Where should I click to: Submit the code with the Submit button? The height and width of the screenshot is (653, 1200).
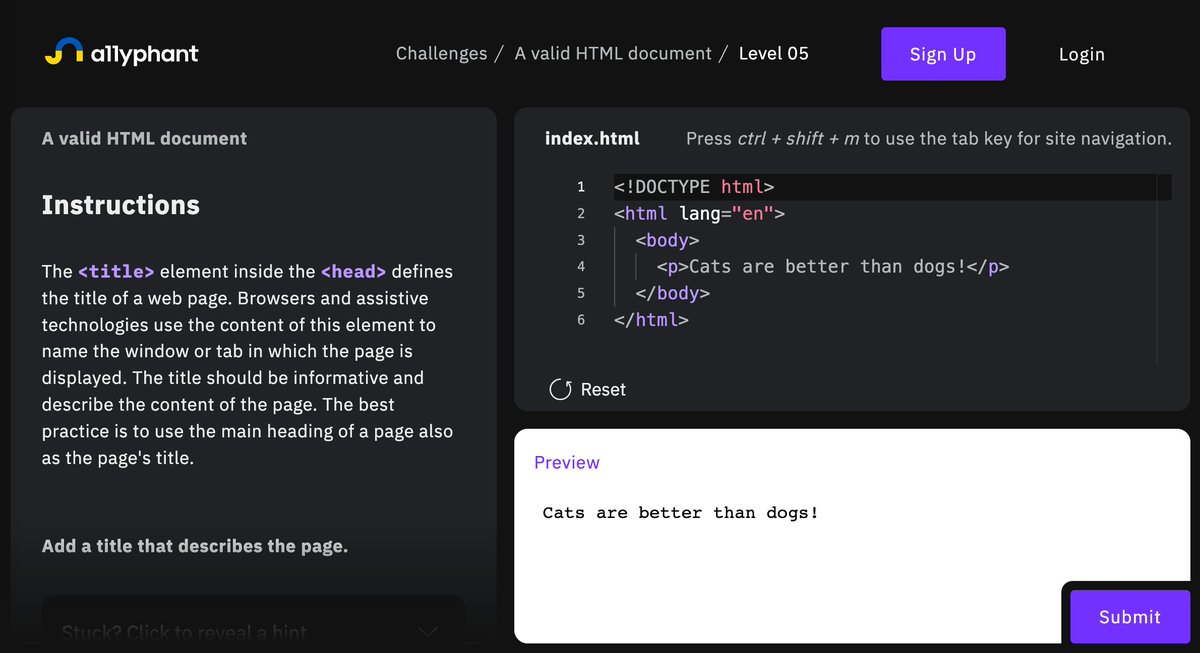pos(1130,617)
